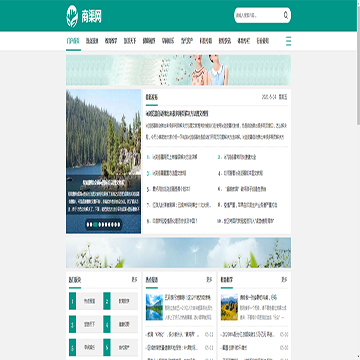Open the lake reflection article thumbnail
Screen dimensions: 360x360
154,307
